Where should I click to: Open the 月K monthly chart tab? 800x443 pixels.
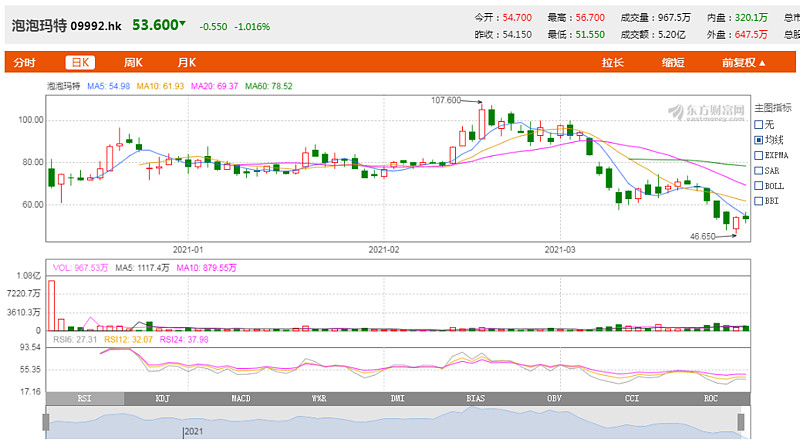pyautogui.click(x=187, y=62)
